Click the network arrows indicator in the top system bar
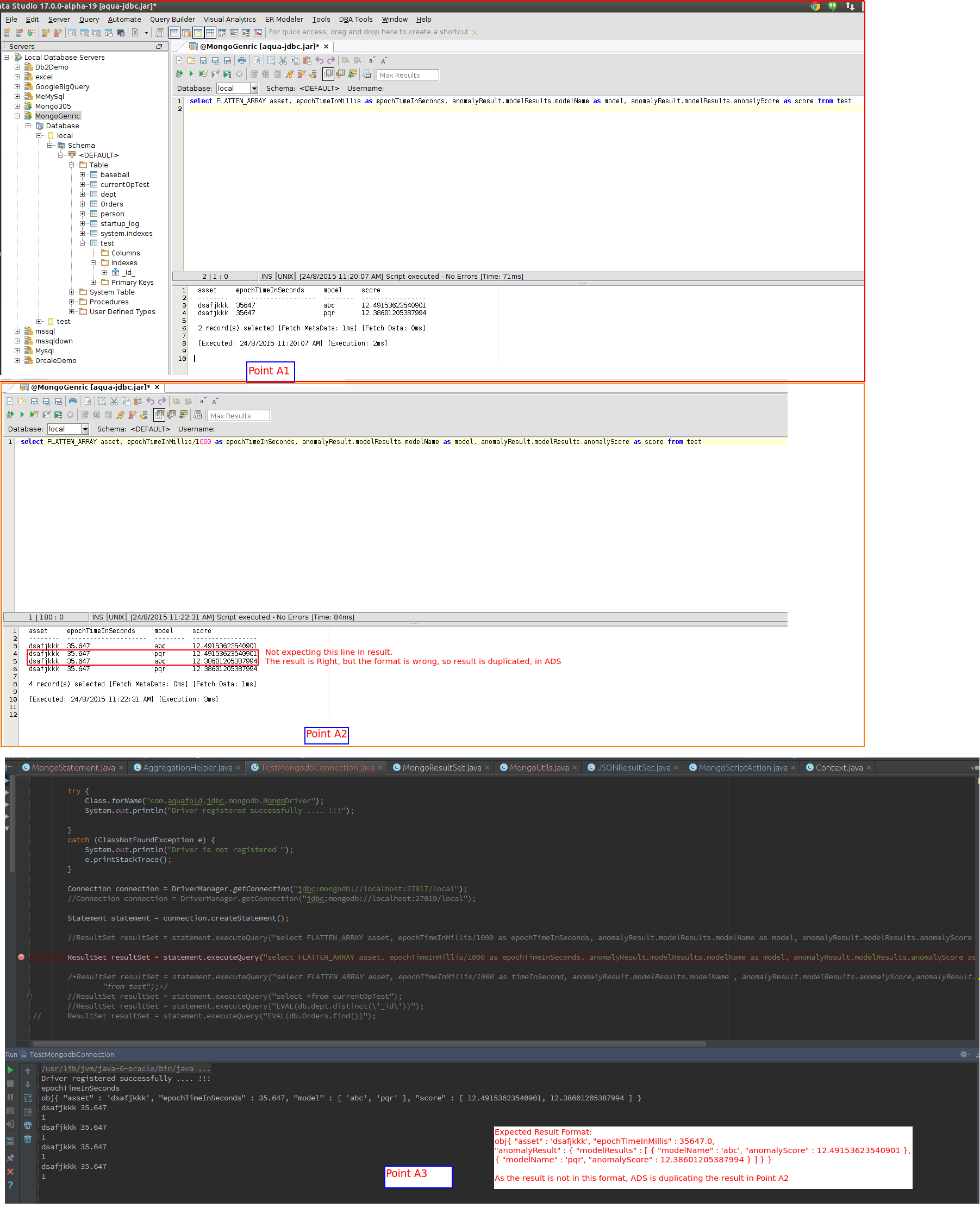 [850, 6]
